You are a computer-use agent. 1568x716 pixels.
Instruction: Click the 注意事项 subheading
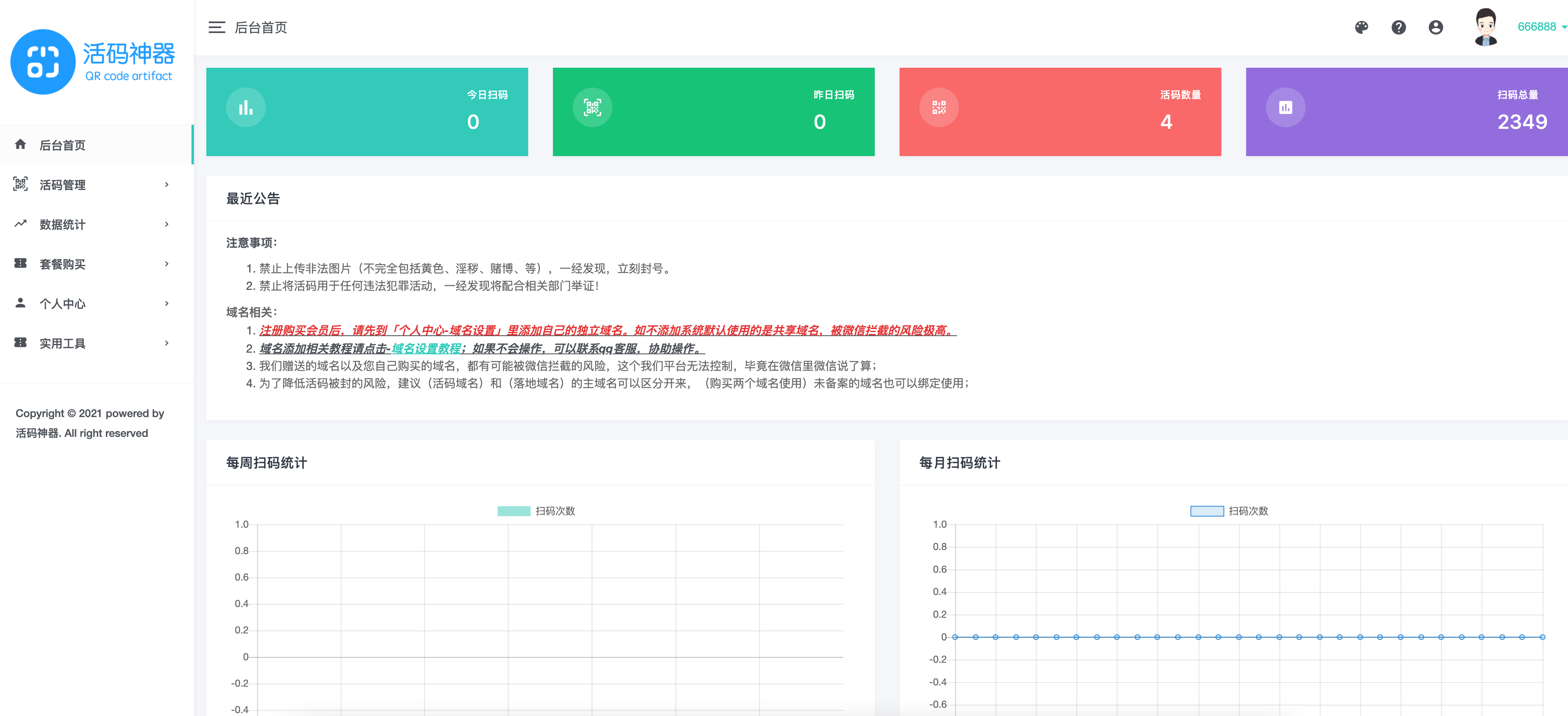point(252,243)
